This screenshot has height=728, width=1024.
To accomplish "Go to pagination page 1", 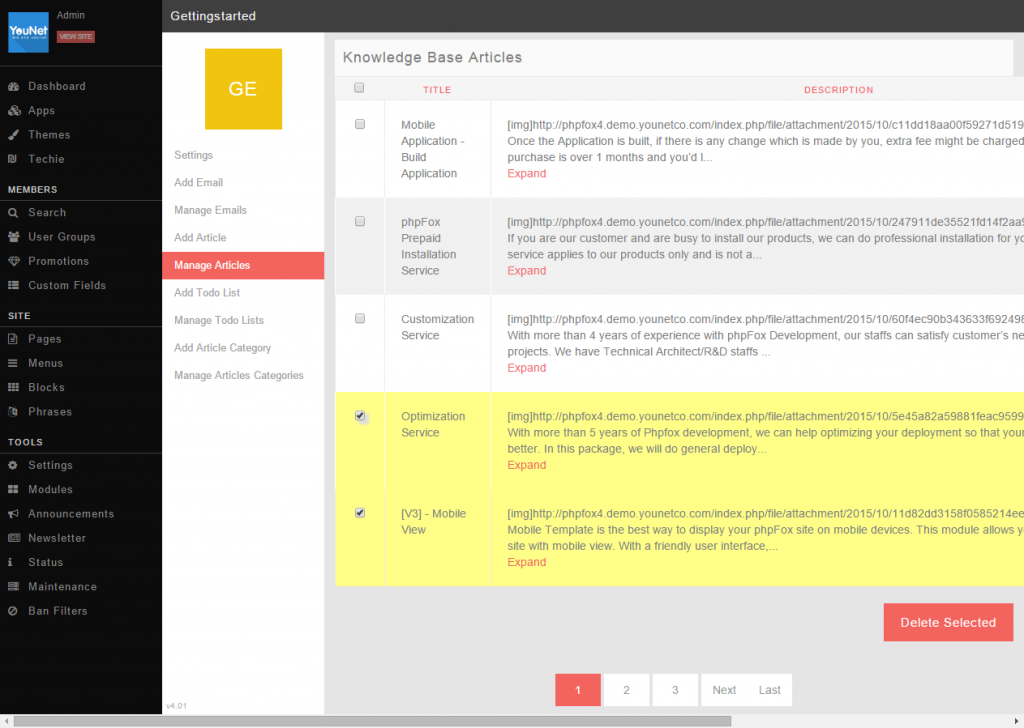I will [x=577, y=689].
